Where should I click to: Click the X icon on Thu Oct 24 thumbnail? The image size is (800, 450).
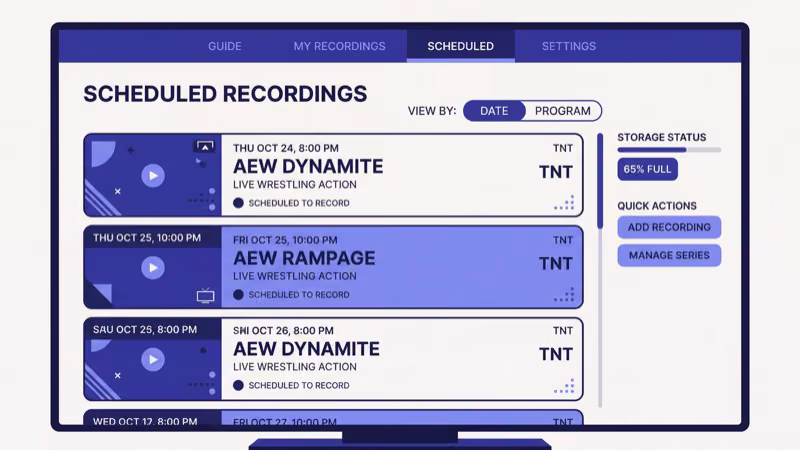118,191
